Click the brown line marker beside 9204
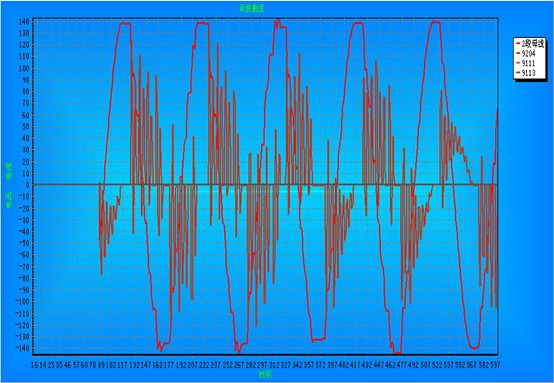This screenshot has width=554, height=383. pos(518,53)
